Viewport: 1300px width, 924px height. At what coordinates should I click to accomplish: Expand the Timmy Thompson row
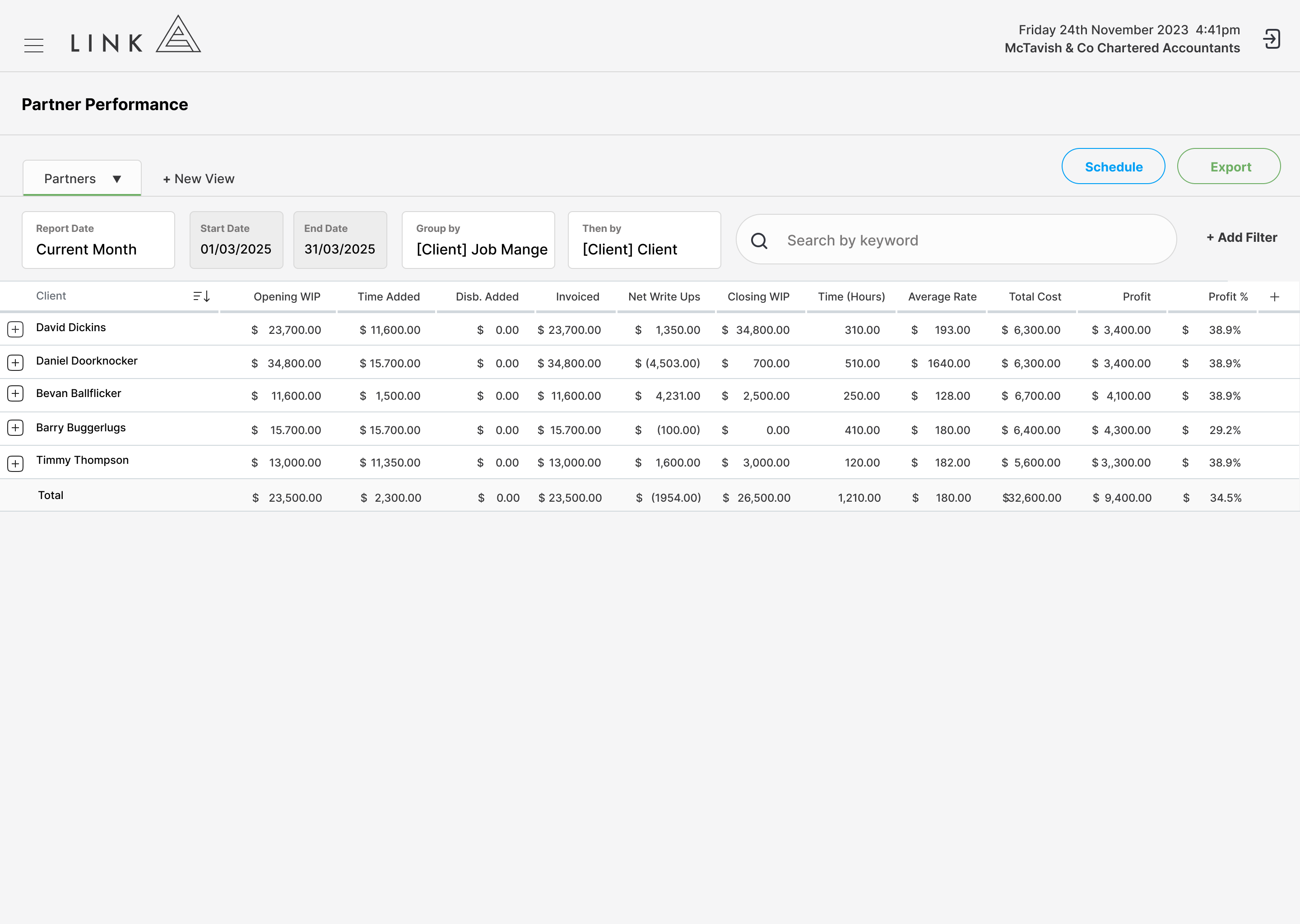click(15, 464)
